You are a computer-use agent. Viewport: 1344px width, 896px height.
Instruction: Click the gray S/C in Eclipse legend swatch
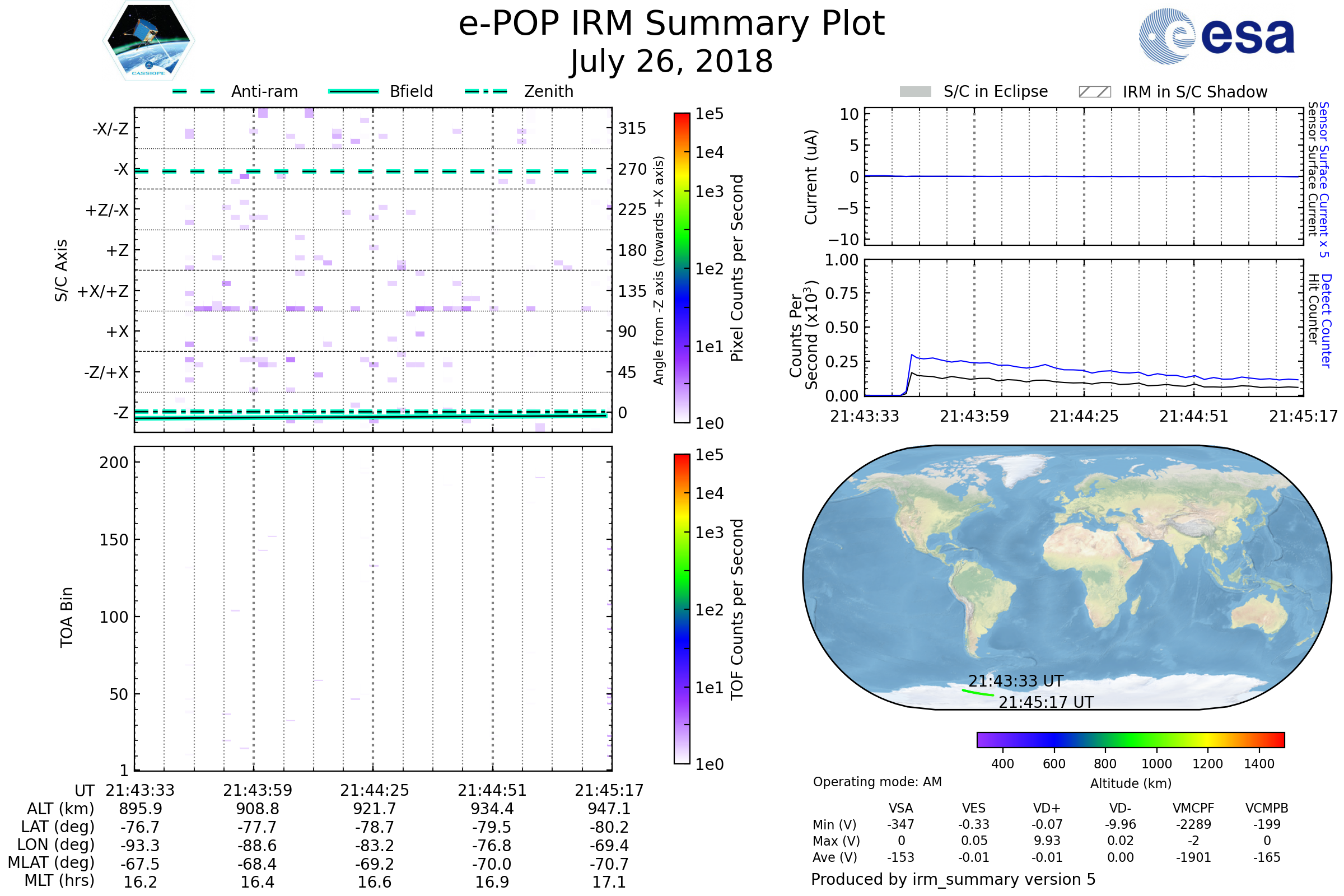click(916, 92)
